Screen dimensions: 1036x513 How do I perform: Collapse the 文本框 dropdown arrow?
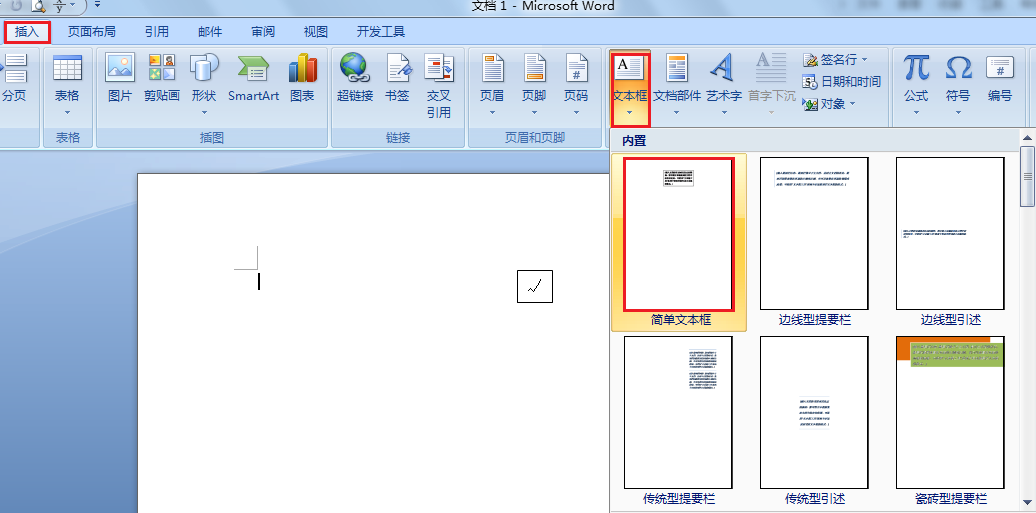(630, 112)
